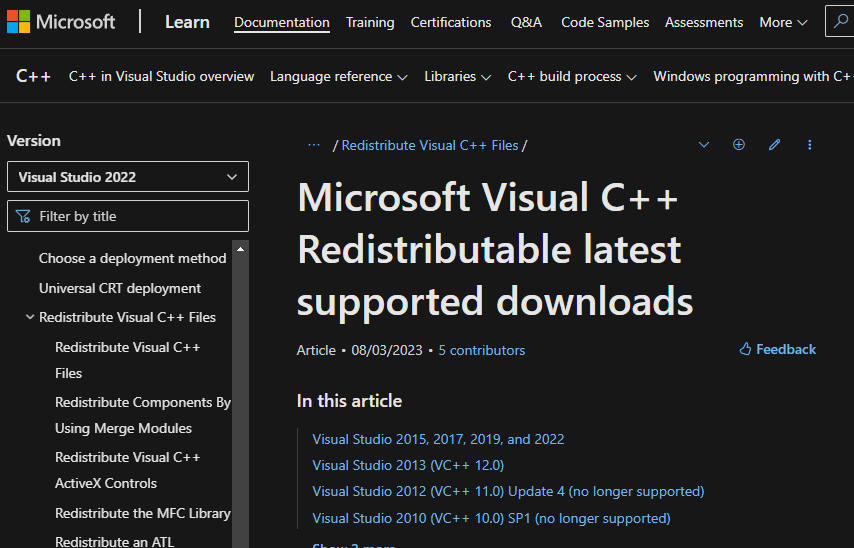Go to Visual Studio 2013 (VC++ 12.0) section
854x548 pixels.
(x=407, y=465)
